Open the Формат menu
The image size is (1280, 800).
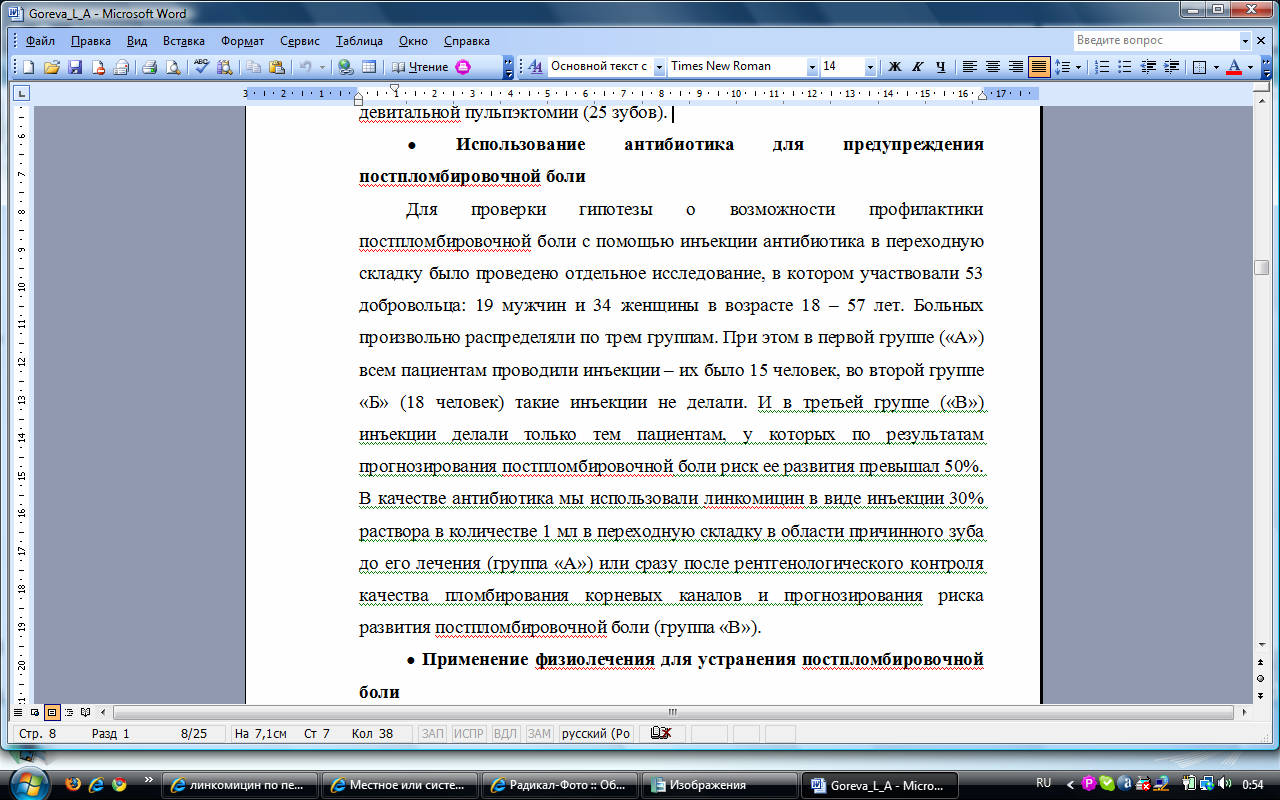tap(242, 41)
